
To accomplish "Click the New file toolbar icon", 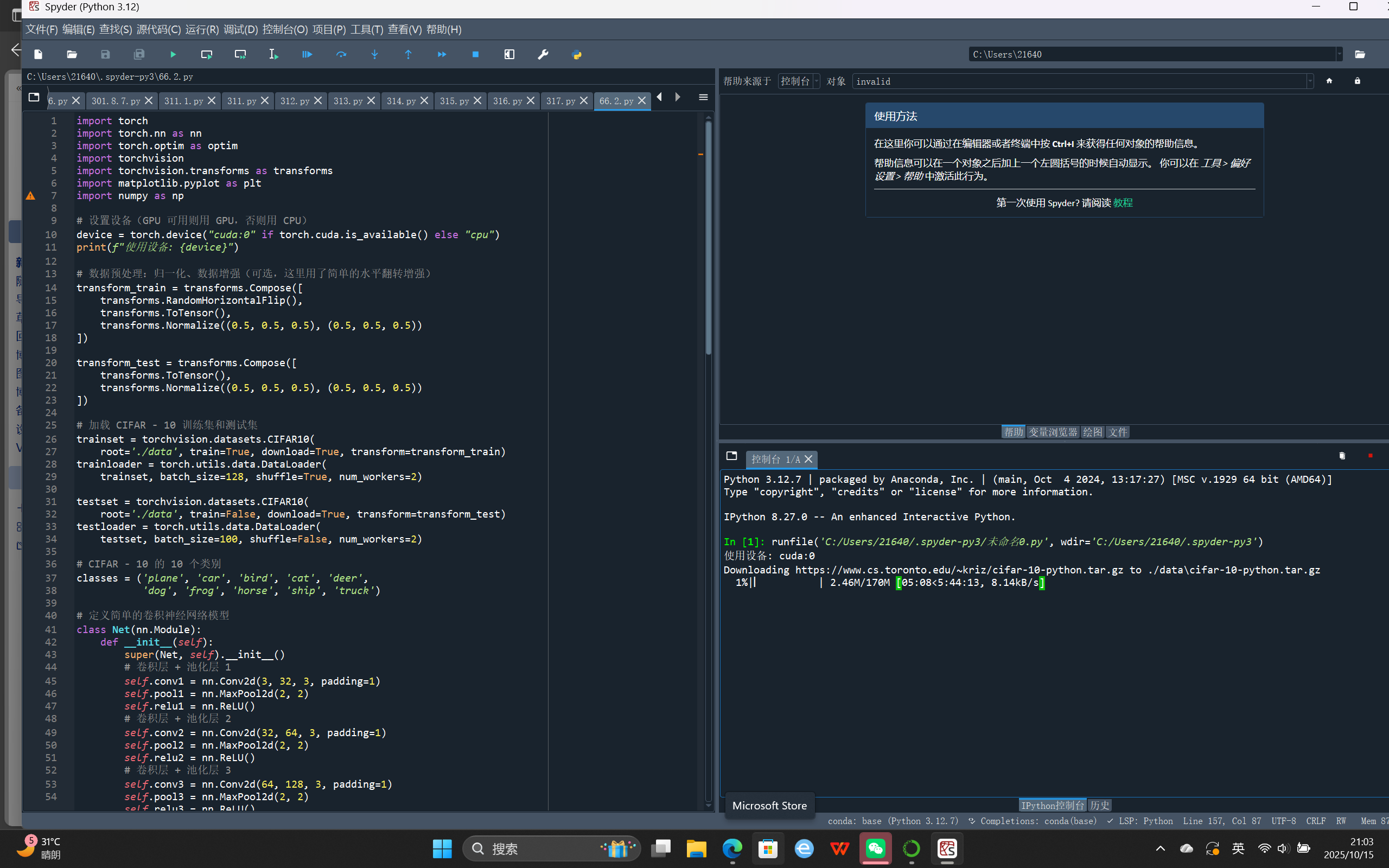I will click(38, 55).
